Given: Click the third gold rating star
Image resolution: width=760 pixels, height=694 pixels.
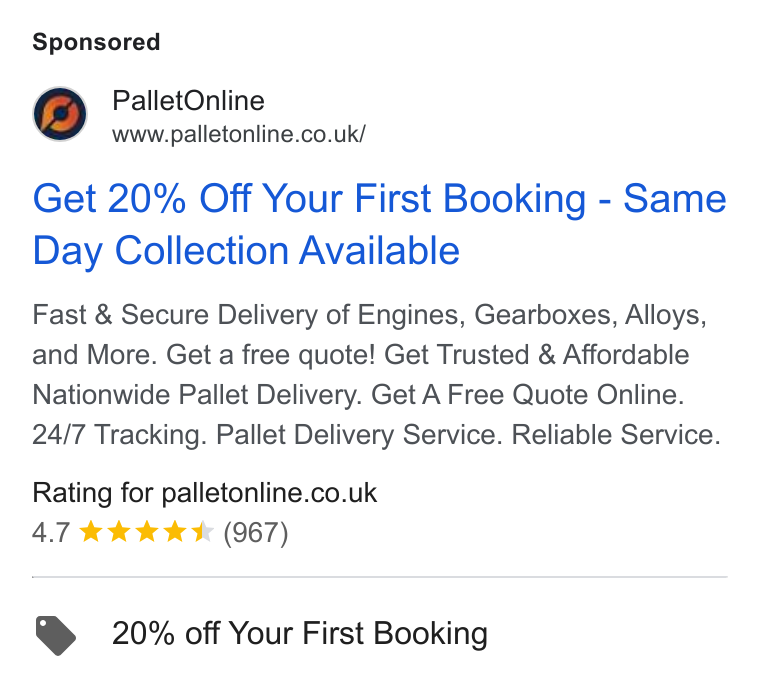Looking at the screenshot, I should point(146,532).
